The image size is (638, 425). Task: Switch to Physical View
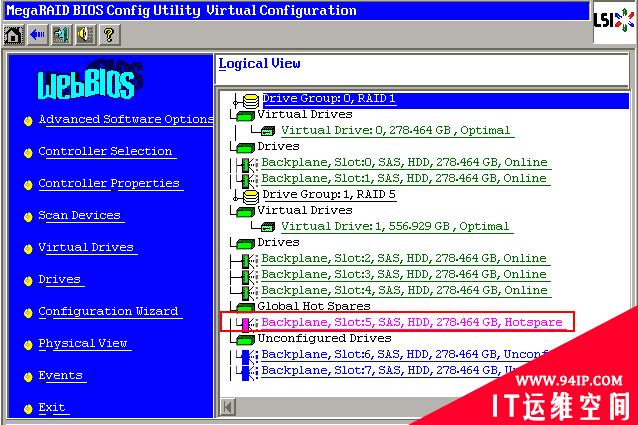tap(83, 343)
